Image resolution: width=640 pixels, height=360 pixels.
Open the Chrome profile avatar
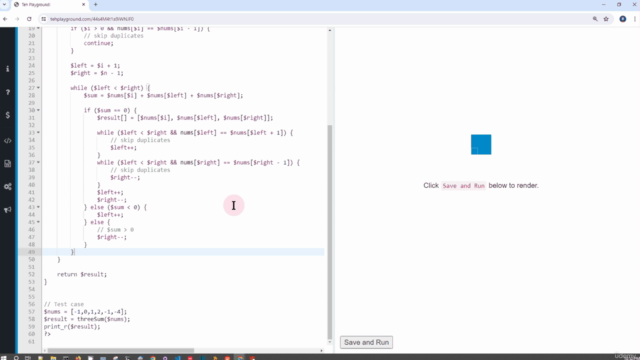point(622,19)
